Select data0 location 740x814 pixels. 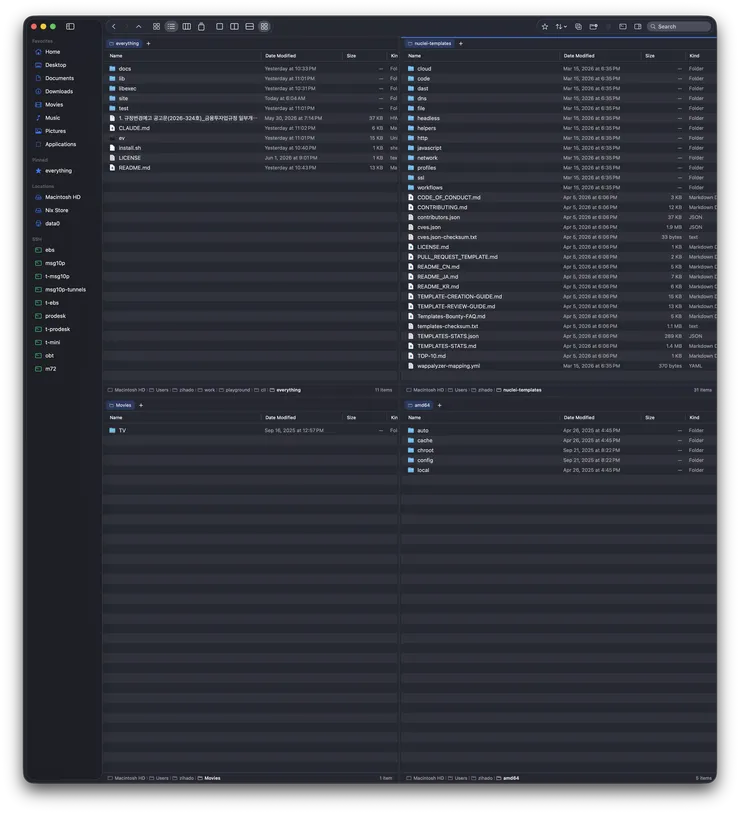[52, 224]
